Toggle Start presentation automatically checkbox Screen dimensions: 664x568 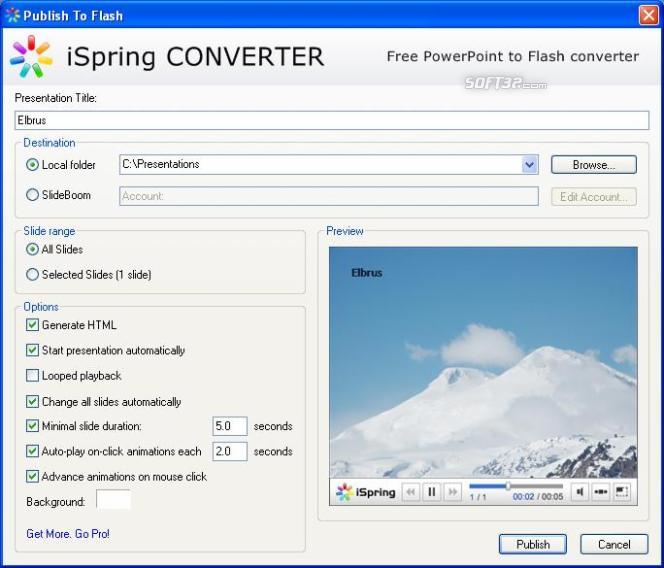point(32,350)
